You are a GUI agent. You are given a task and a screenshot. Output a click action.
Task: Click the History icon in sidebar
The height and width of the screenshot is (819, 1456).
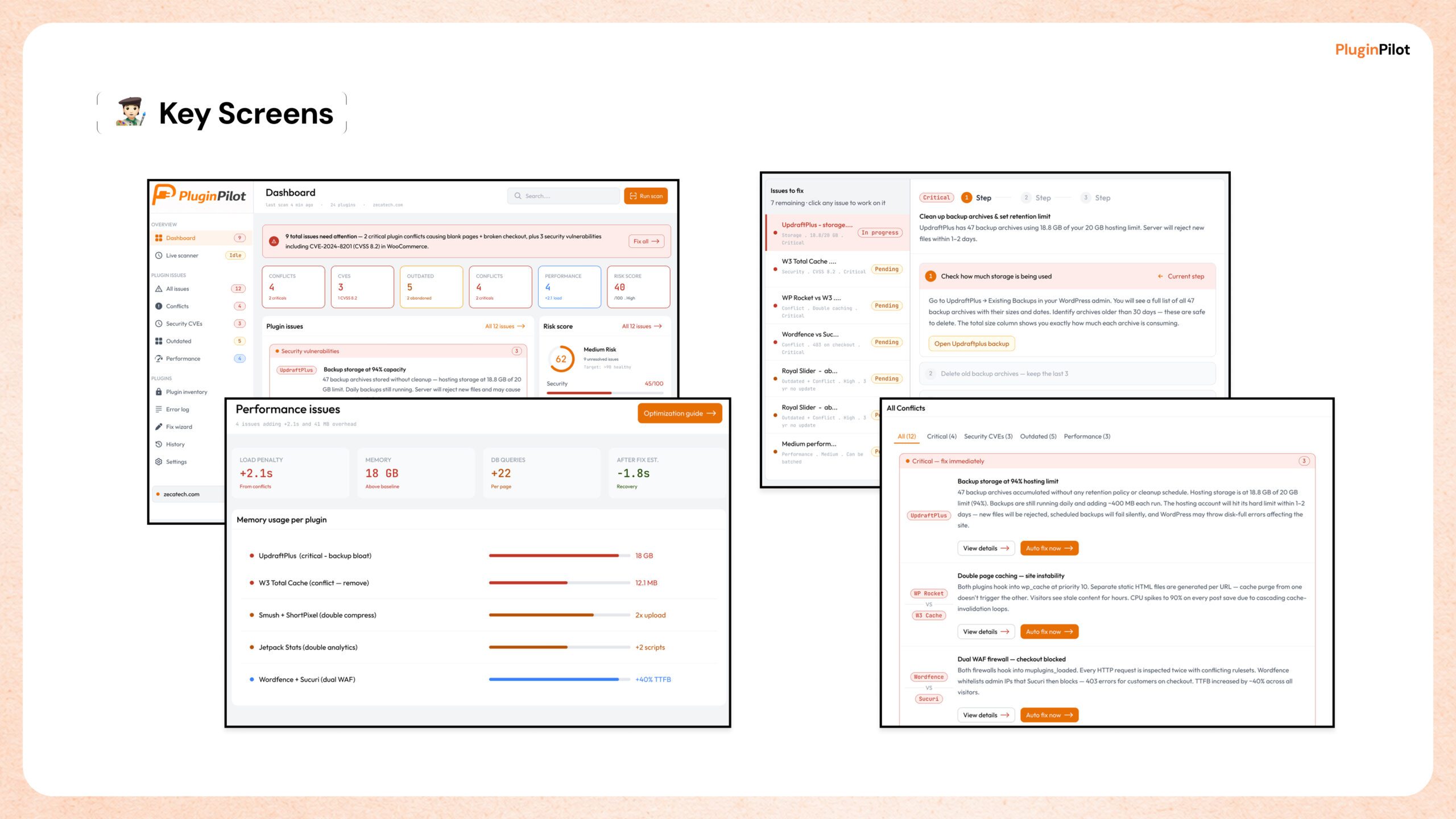point(159,444)
